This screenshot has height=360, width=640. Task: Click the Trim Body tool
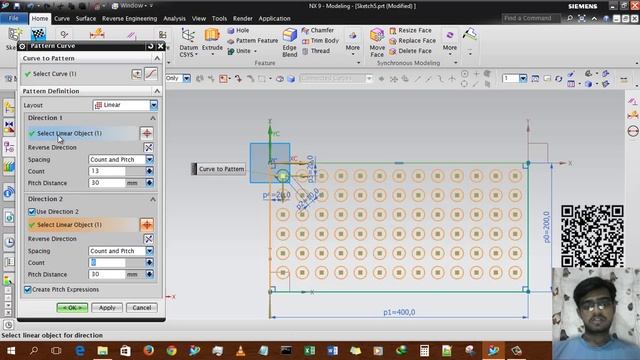coord(320,40)
